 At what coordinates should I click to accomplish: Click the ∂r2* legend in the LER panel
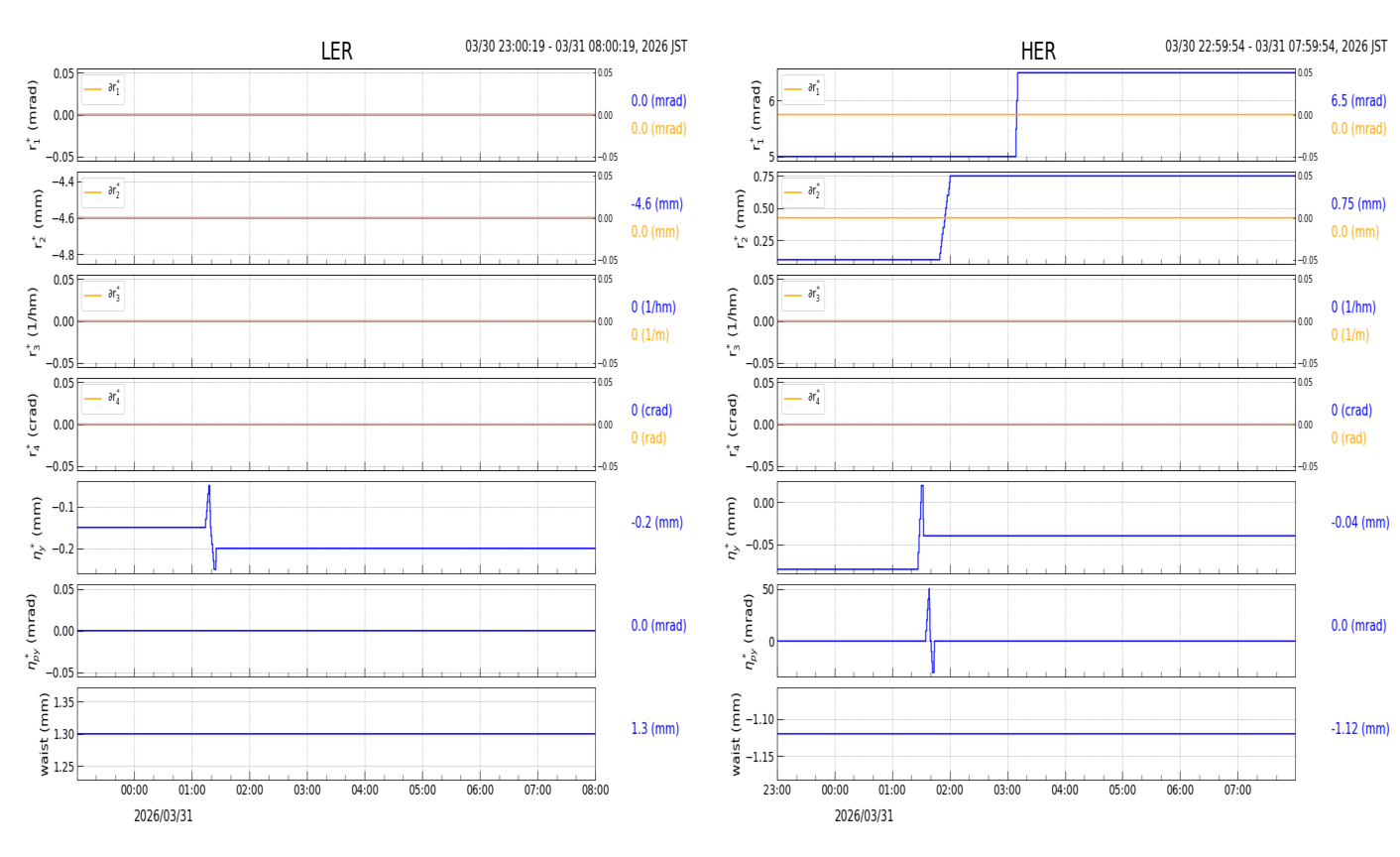(103, 192)
